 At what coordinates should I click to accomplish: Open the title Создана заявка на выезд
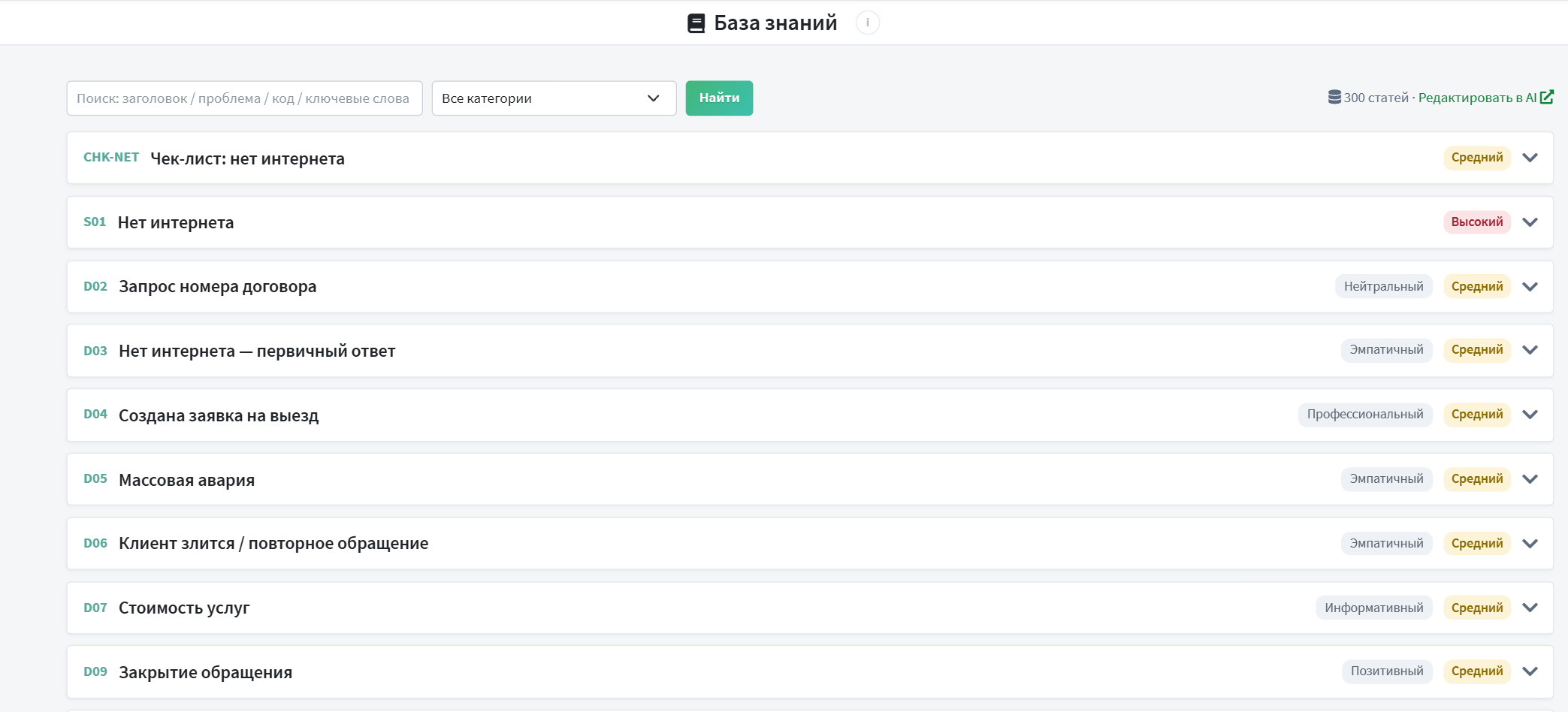point(219,415)
